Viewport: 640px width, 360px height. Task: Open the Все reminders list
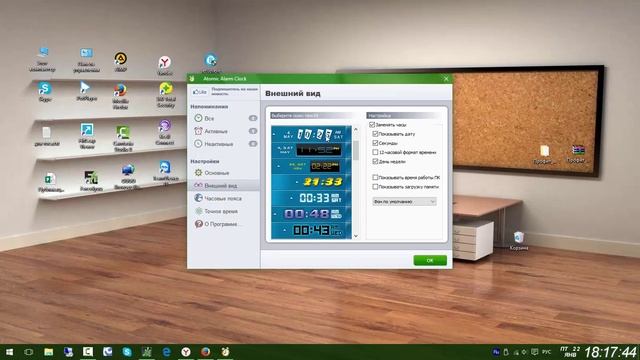[x=223, y=118]
